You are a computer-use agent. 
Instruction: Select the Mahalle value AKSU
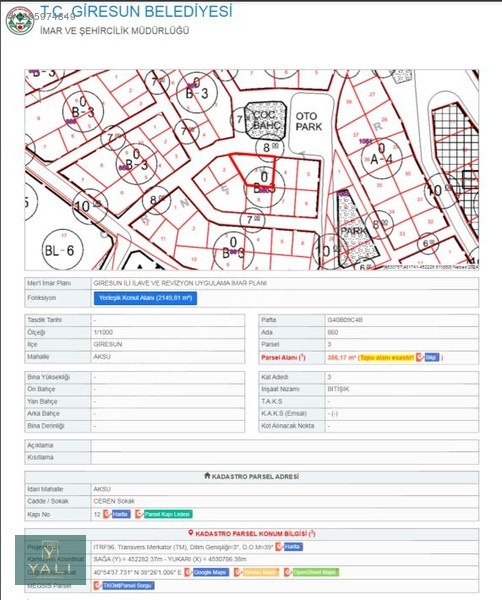pos(102,357)
